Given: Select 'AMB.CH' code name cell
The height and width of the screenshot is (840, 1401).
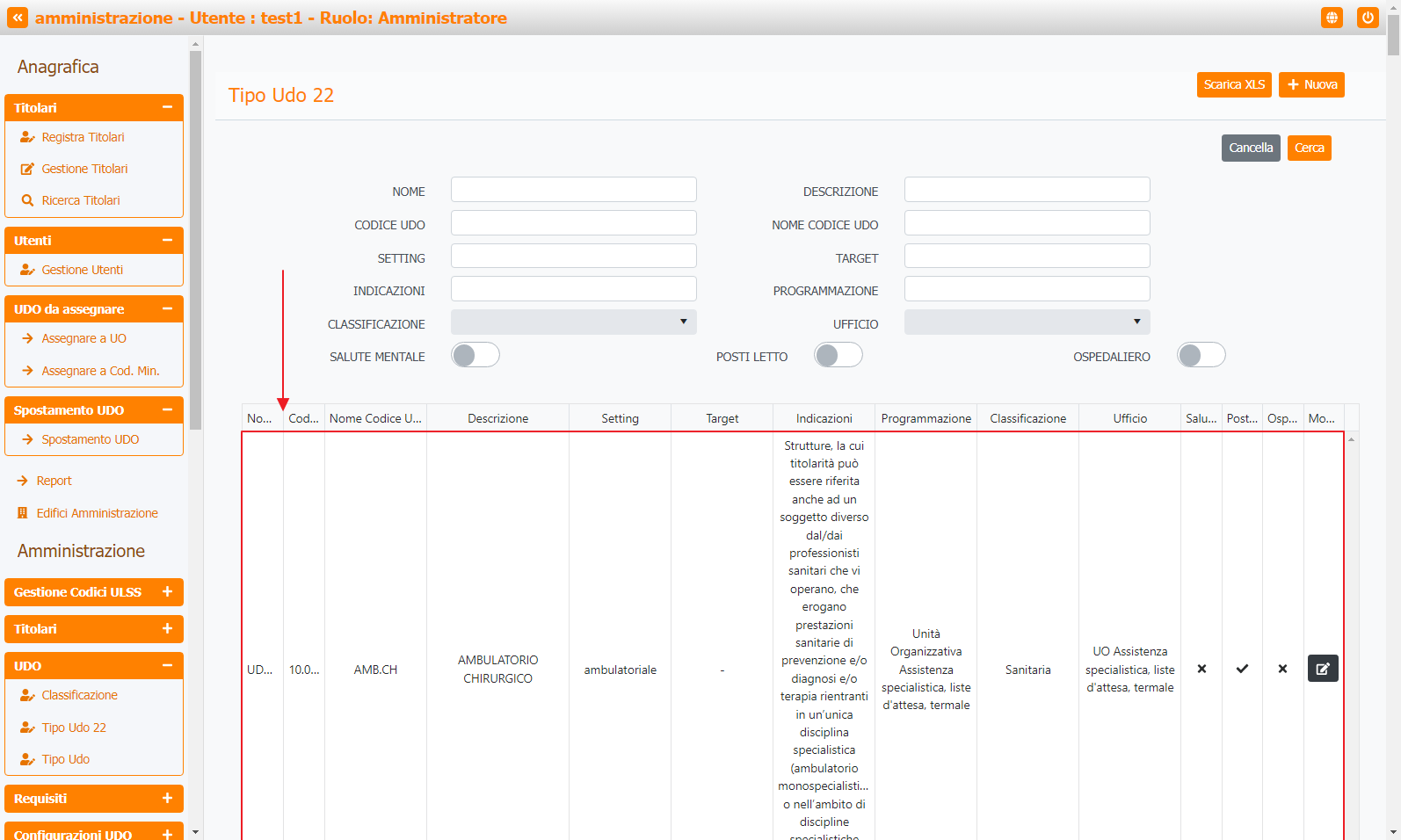Looking at the screenshot, I should (375, 670).
